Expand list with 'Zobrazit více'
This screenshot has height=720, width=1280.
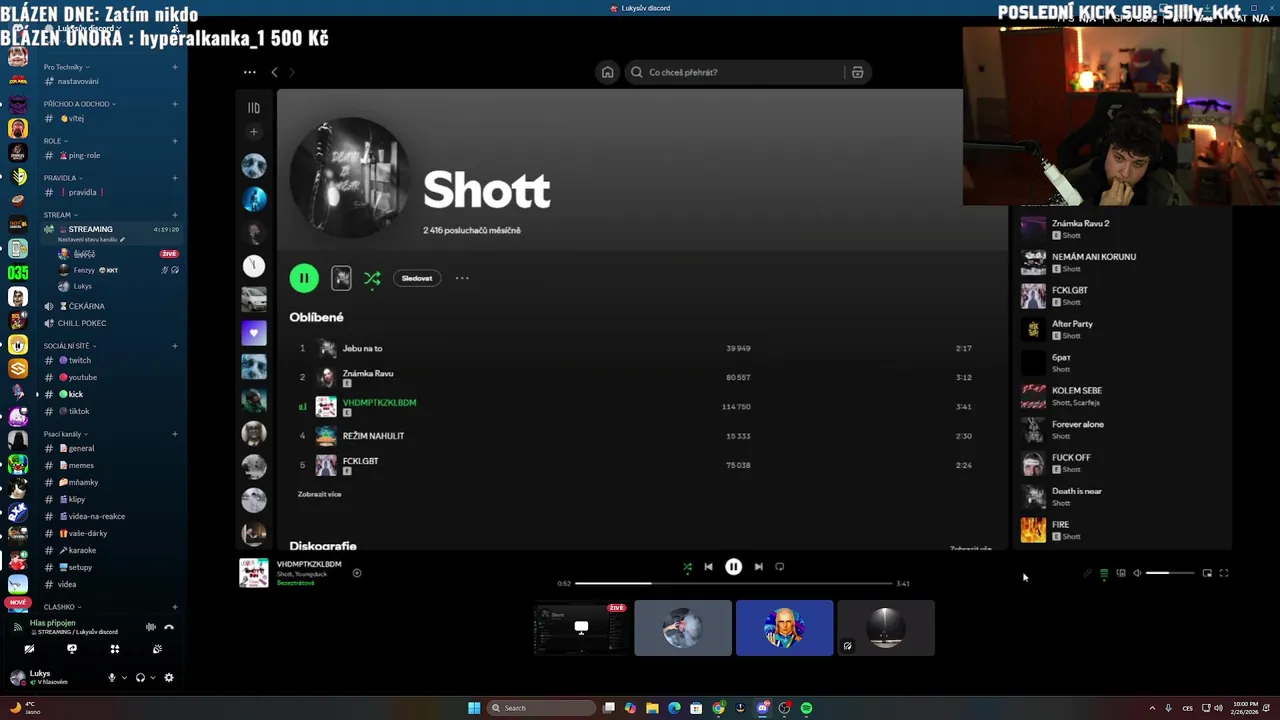319,494
